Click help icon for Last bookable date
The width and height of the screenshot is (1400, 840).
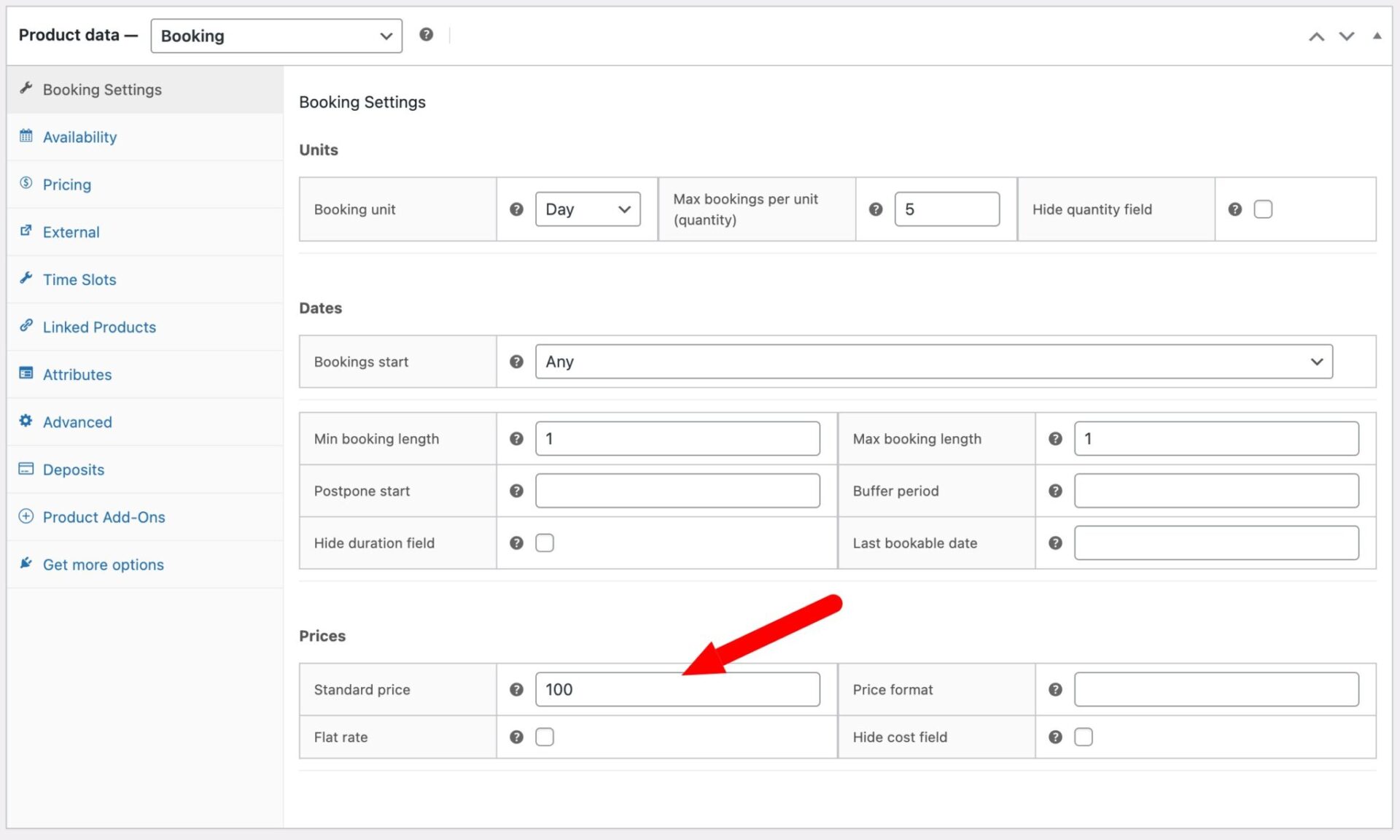(x=1055, y=542)
